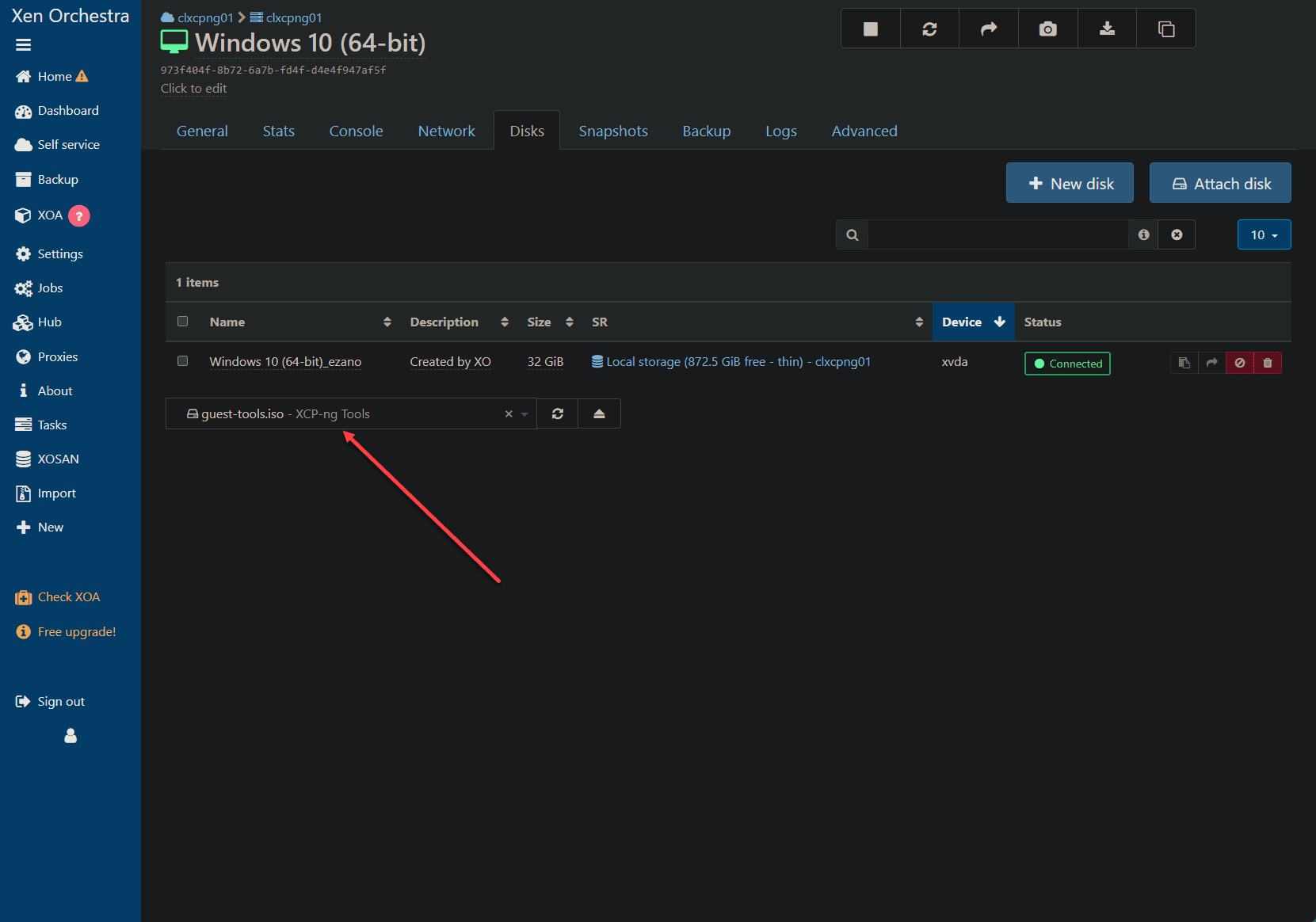Tick the select-all checkbox in the table header
Image resolution: width=1316 pixels, height=922 pixels.
point(183,322)
